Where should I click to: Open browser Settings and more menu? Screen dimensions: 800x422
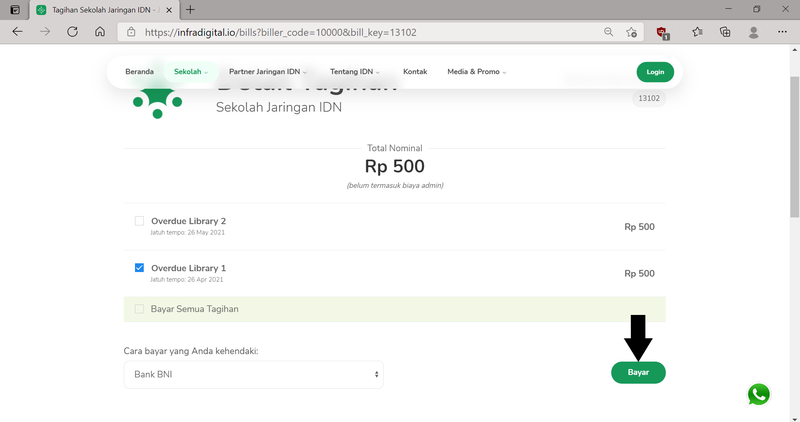[782, 32]
